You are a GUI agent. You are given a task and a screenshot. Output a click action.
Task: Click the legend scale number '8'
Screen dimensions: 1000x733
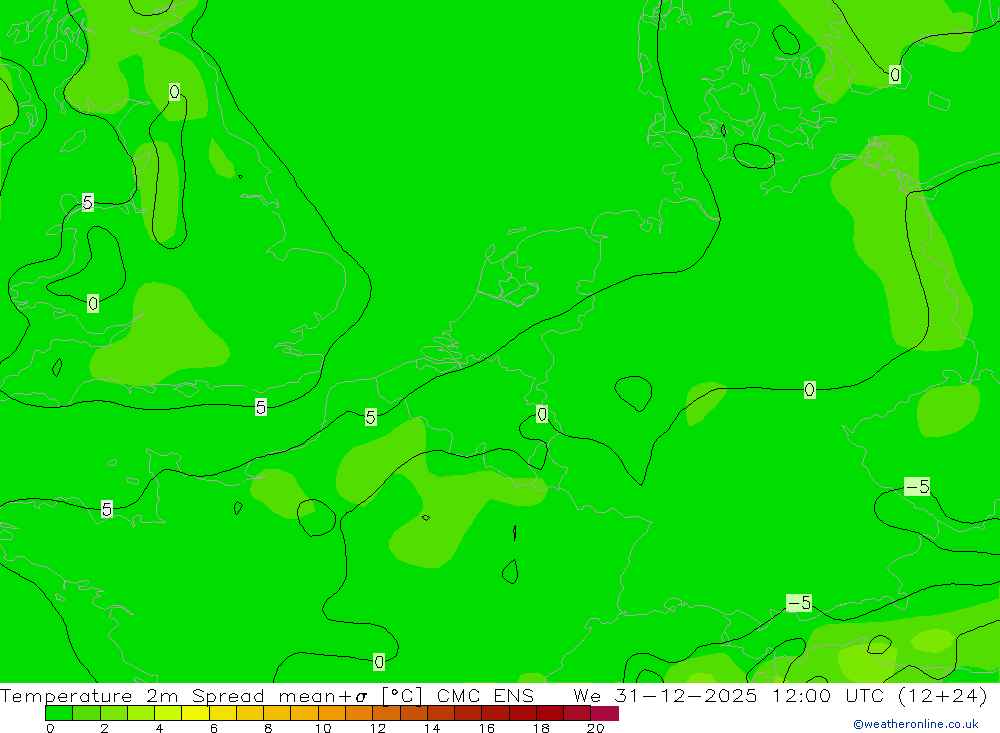click(268, 728)
